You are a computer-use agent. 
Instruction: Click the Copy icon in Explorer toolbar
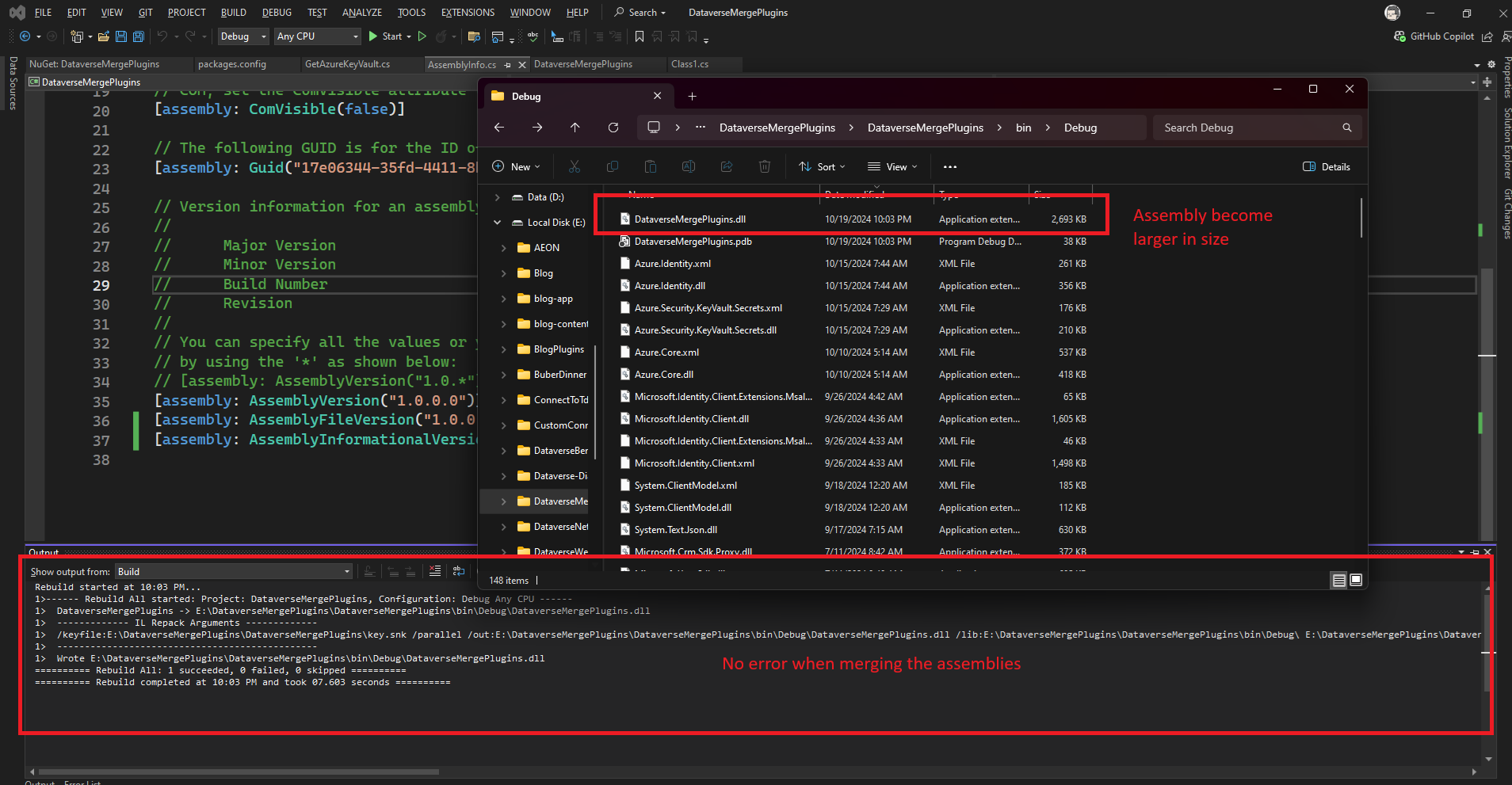(x=613, y=166)
